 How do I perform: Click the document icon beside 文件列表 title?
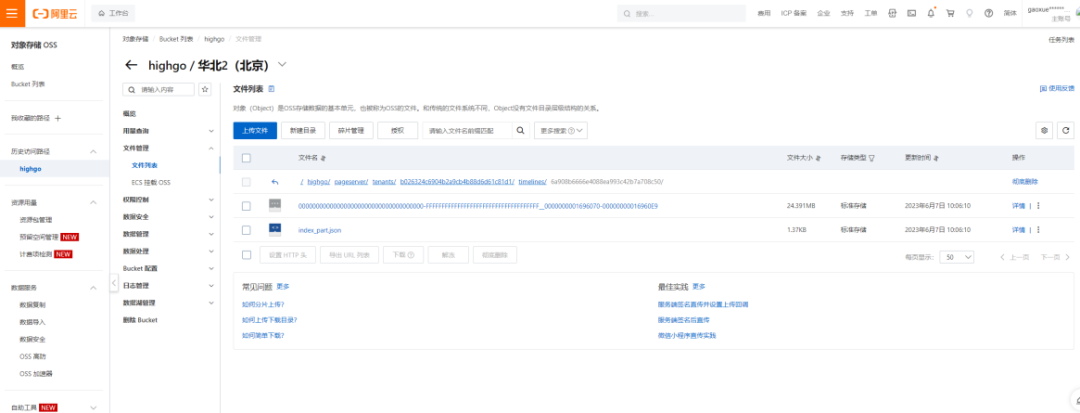pyautogui.click(x=271, y=89)
